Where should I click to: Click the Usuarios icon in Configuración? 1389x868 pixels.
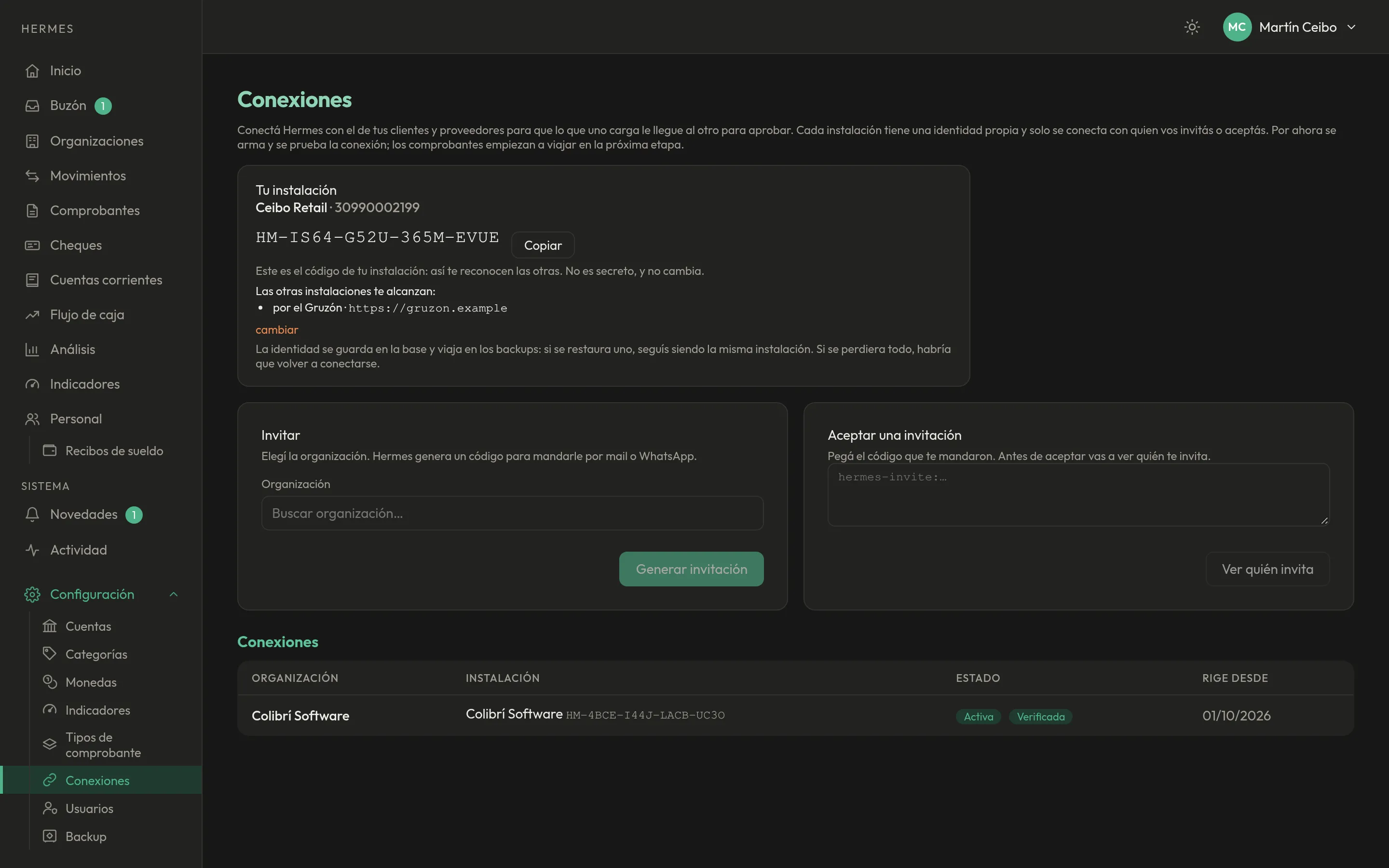pos(50,808)
